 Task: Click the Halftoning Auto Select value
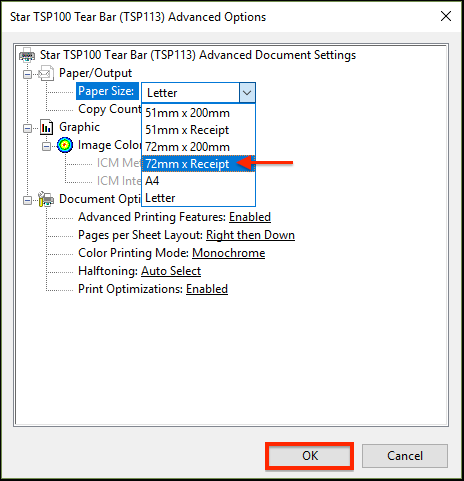point(171,271)
